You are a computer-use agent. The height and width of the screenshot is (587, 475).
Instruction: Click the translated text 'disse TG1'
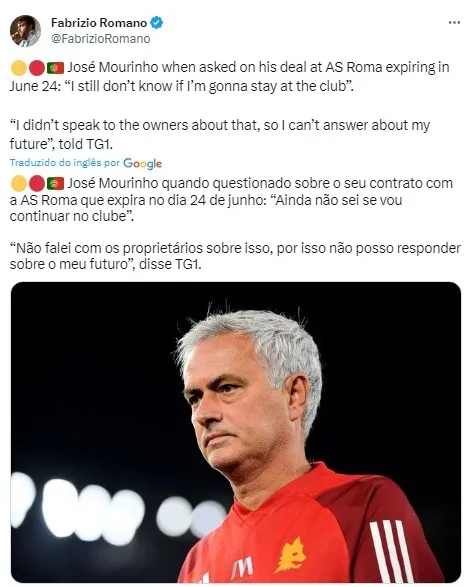(x=170, y=264)
